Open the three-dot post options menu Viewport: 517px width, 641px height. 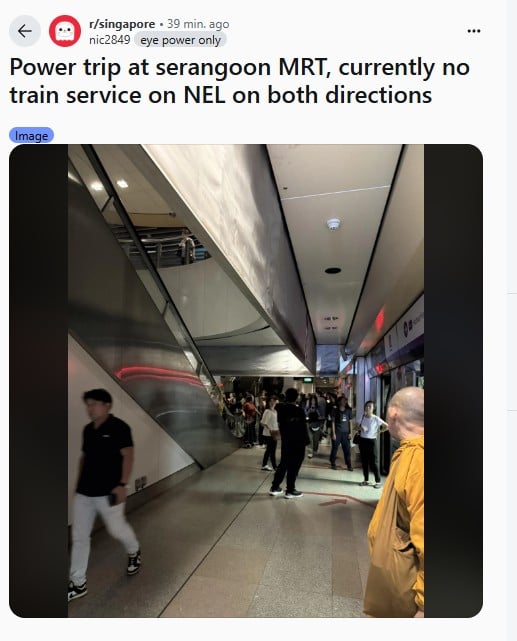pyautogui.click(x=474, y=31)
